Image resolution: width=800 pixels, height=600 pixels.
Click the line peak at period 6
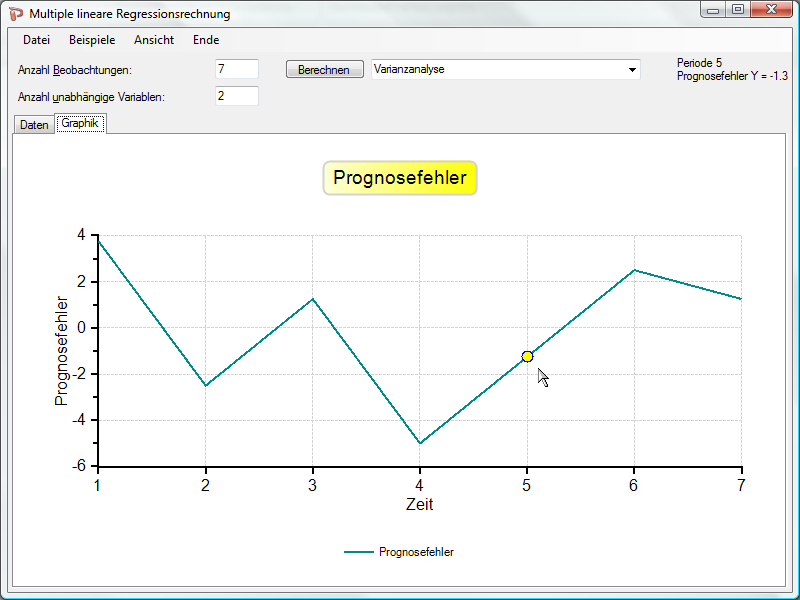[634, 270]
